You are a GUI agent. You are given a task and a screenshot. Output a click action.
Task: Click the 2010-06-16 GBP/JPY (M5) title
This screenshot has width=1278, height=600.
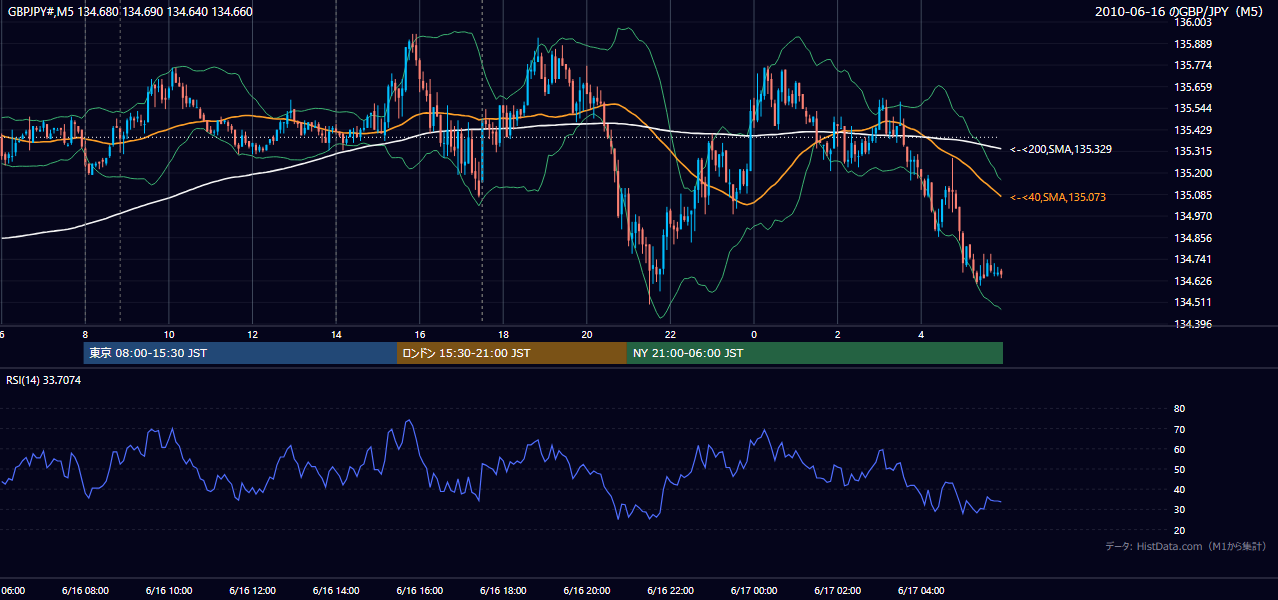pos(1181,12)
